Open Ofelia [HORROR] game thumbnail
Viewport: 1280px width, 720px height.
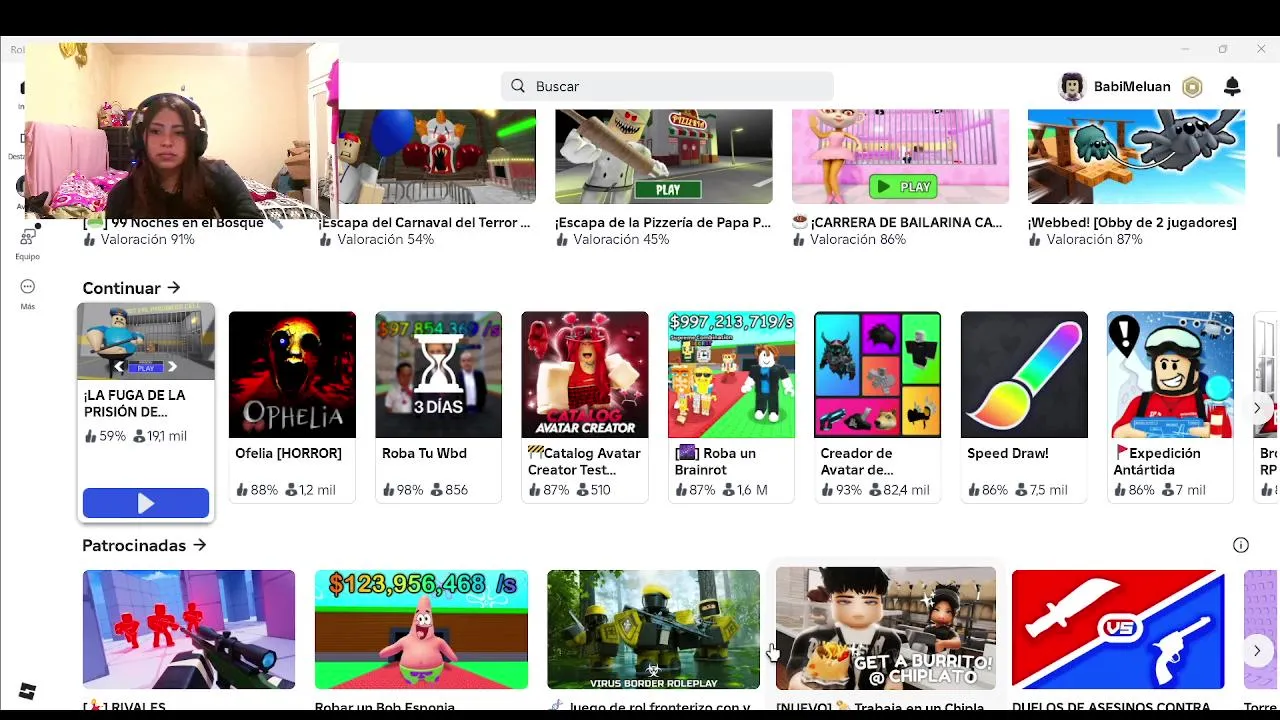[x=292, y=375]
